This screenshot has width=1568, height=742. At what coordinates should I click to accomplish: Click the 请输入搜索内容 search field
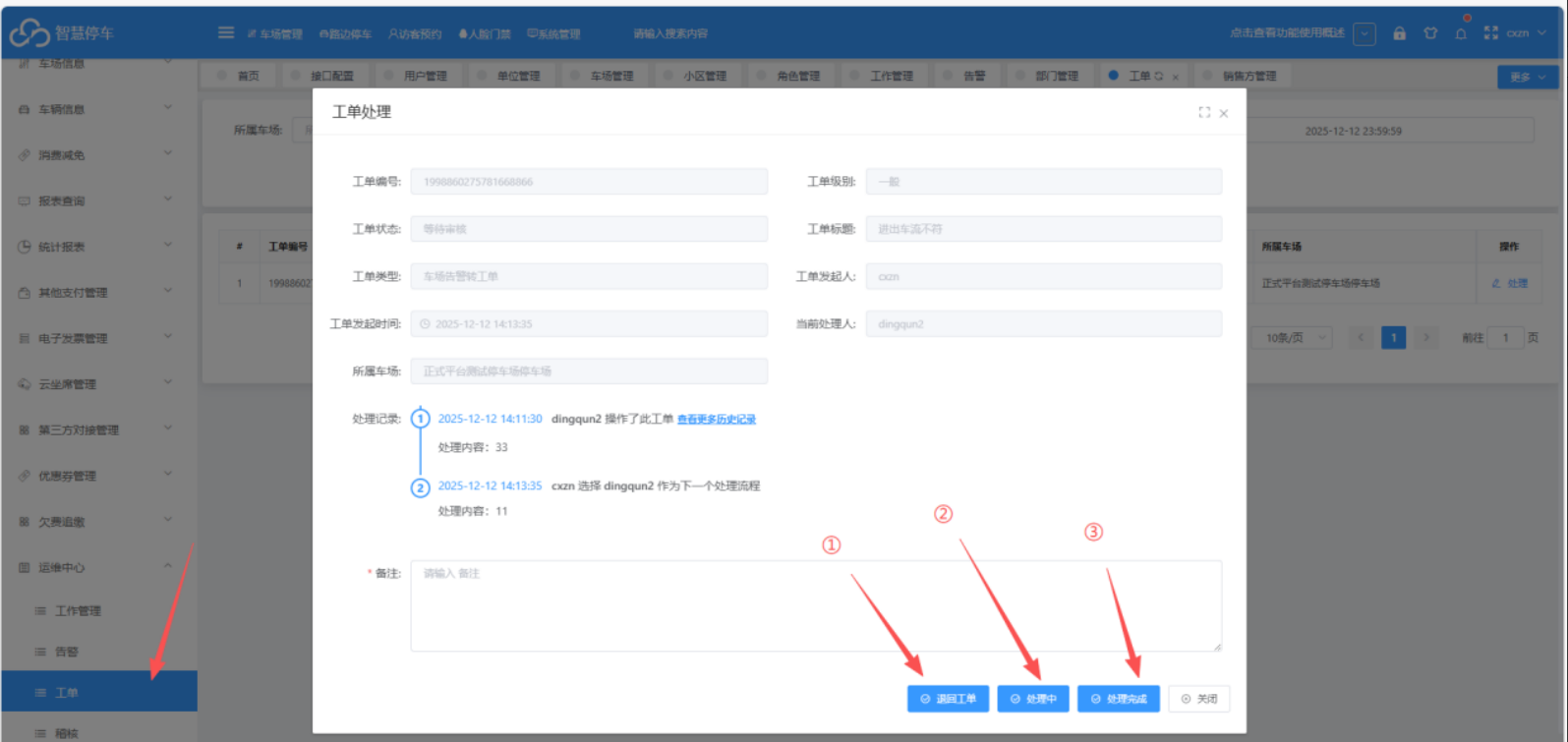pyautogui.click(x=670, y=34)
